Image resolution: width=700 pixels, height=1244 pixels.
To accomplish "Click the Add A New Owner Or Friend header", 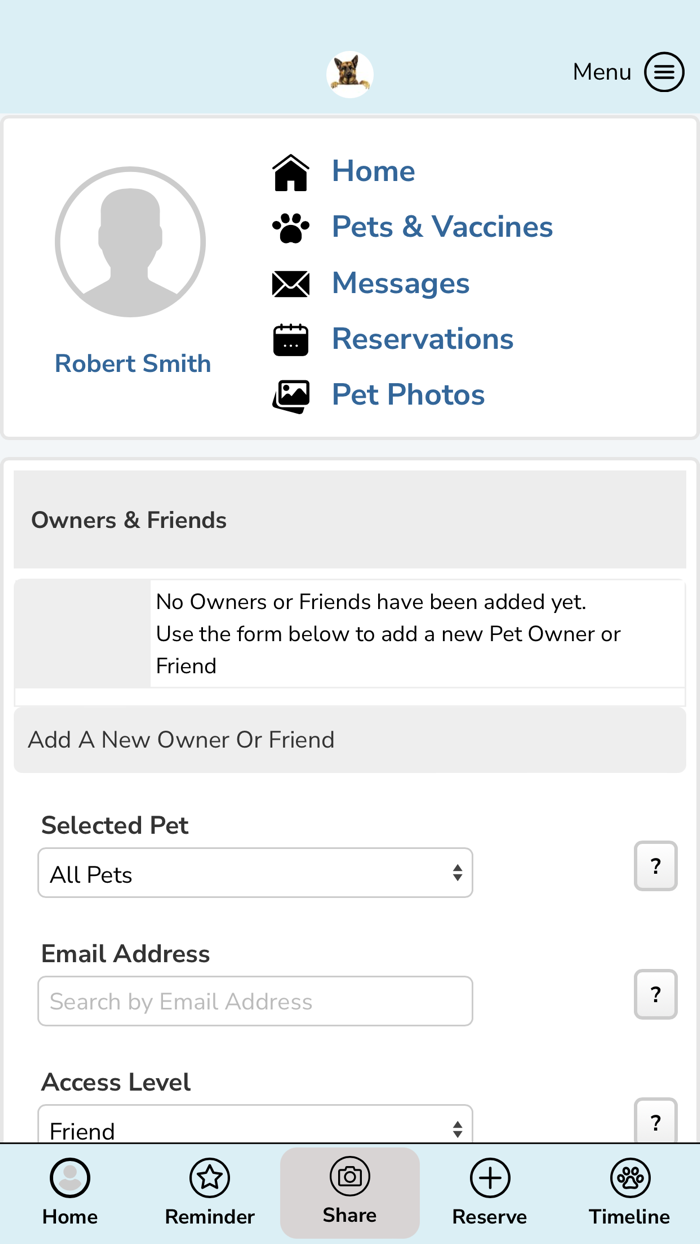I will 182,740.
